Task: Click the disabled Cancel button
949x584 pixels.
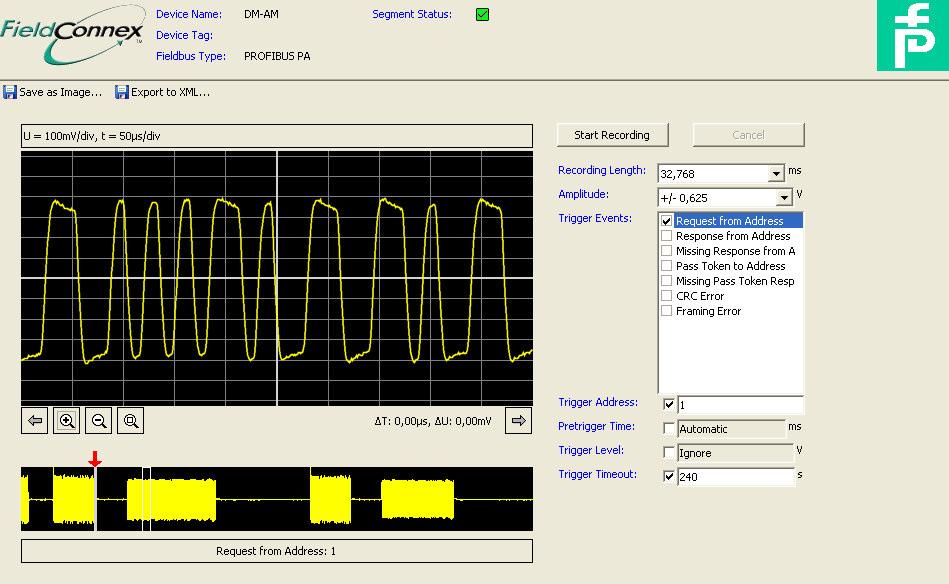Action: [749, 135]
